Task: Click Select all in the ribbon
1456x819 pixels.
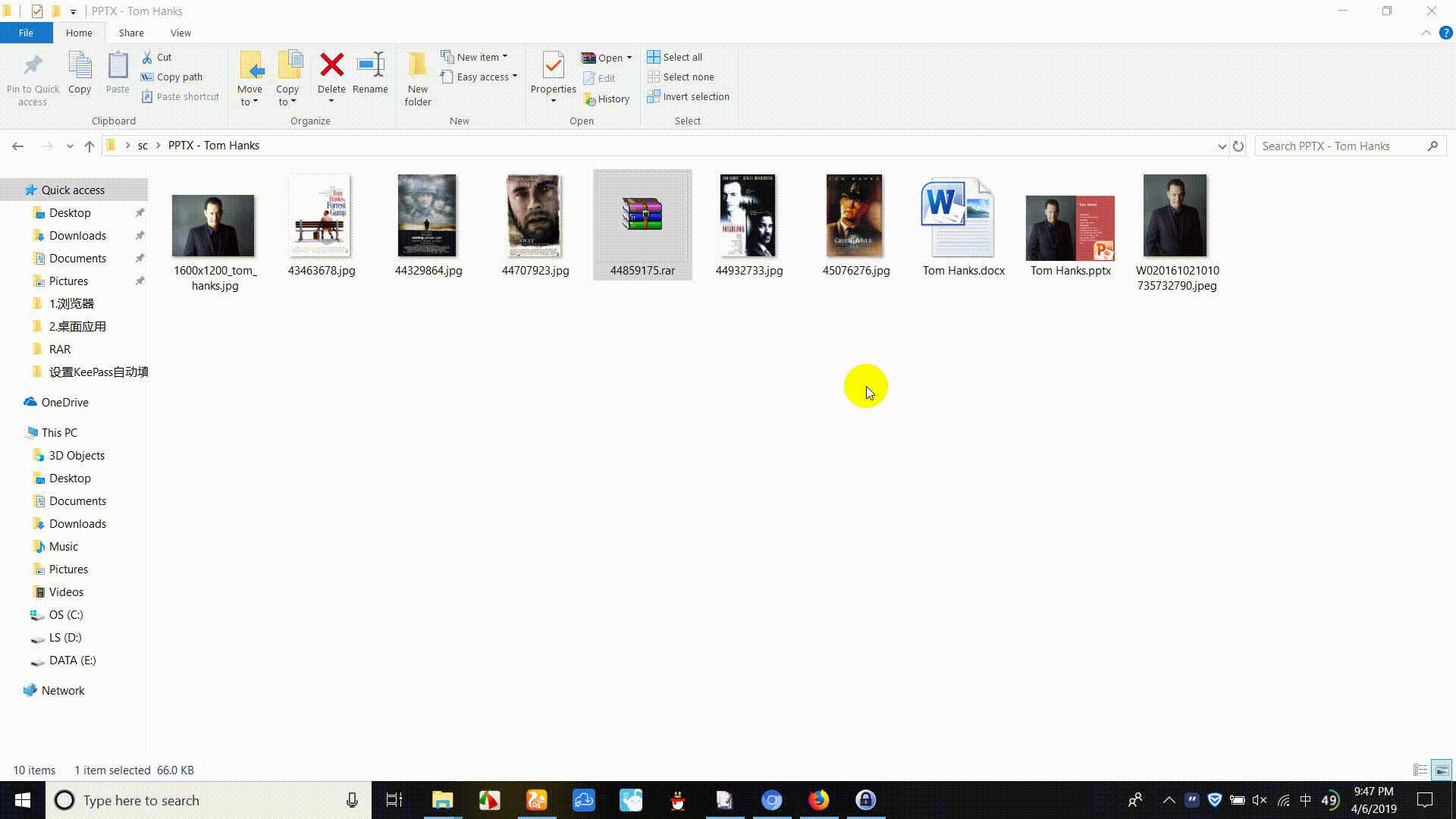Action: click(x=675, y=56)
